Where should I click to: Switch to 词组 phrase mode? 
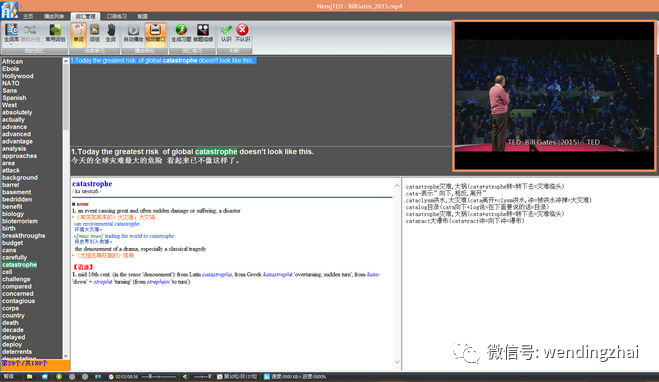point(95,33)
